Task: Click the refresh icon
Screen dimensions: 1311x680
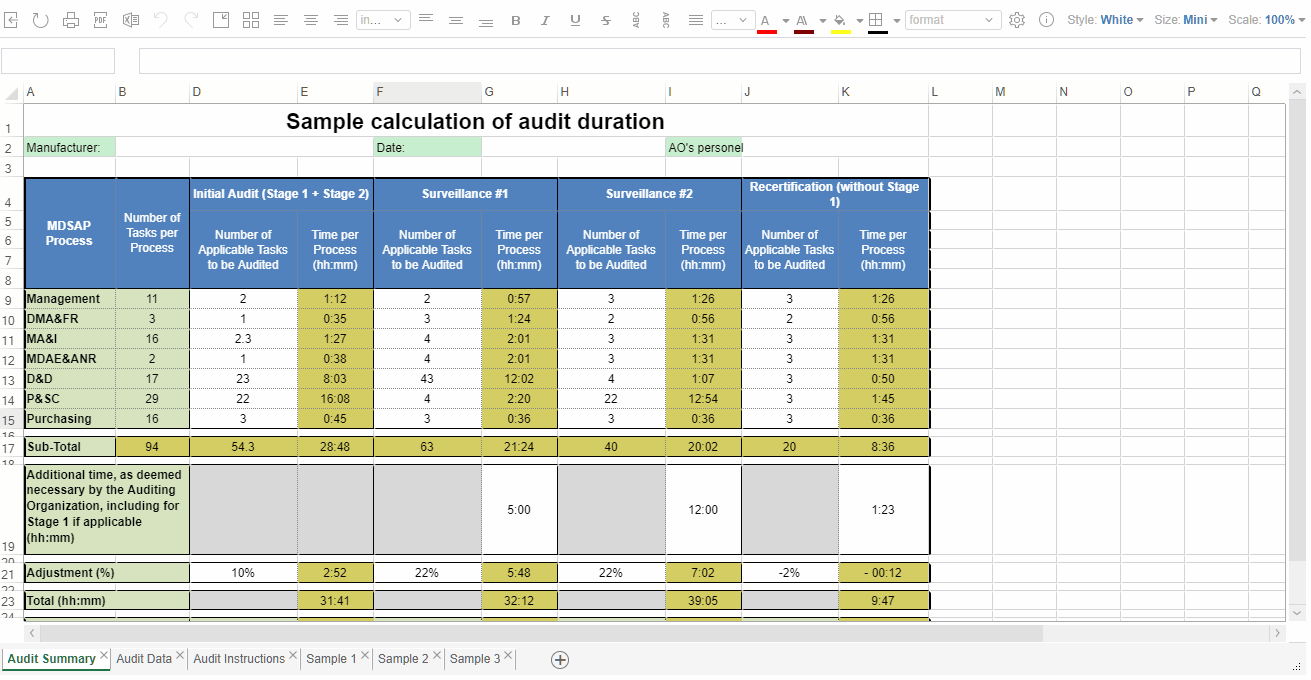Action: click(41, 20)
